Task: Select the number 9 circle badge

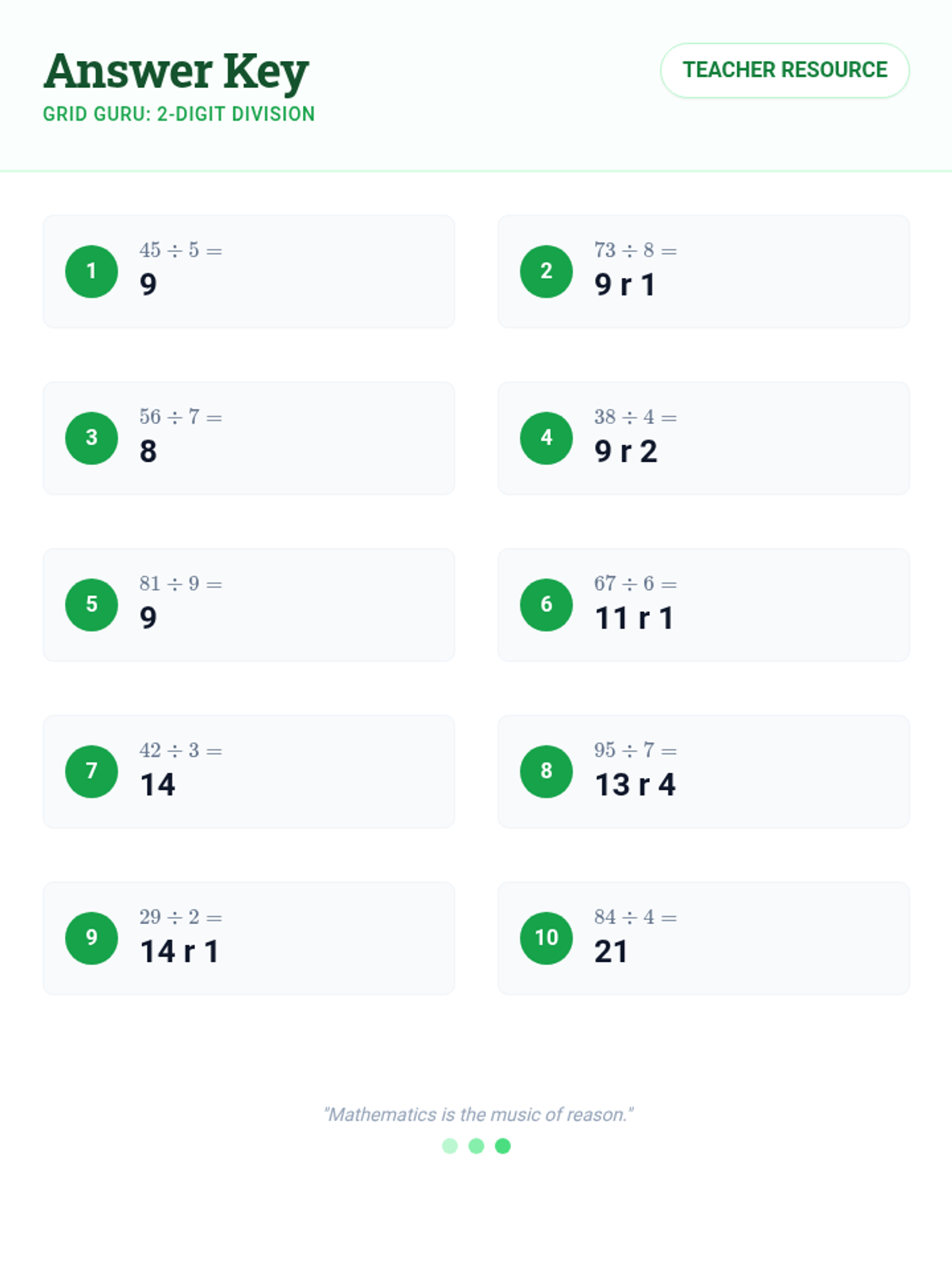Action: coord(91,938)
